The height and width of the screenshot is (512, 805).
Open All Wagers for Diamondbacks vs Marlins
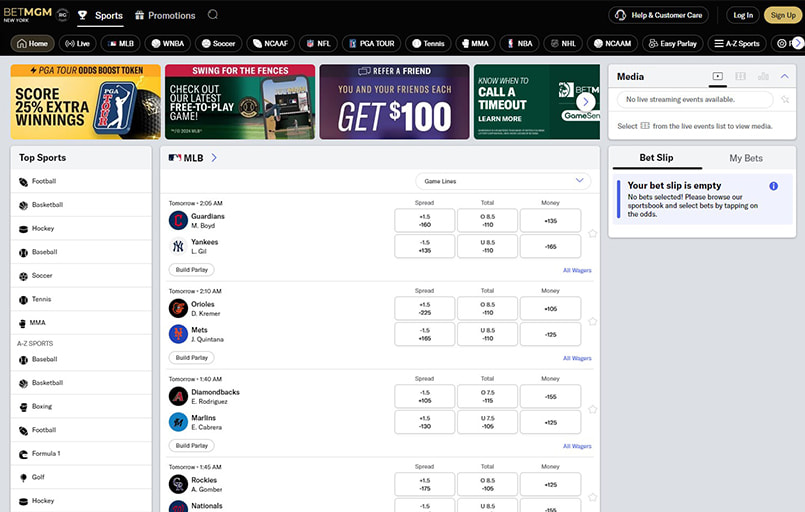(x=577, y=446)
